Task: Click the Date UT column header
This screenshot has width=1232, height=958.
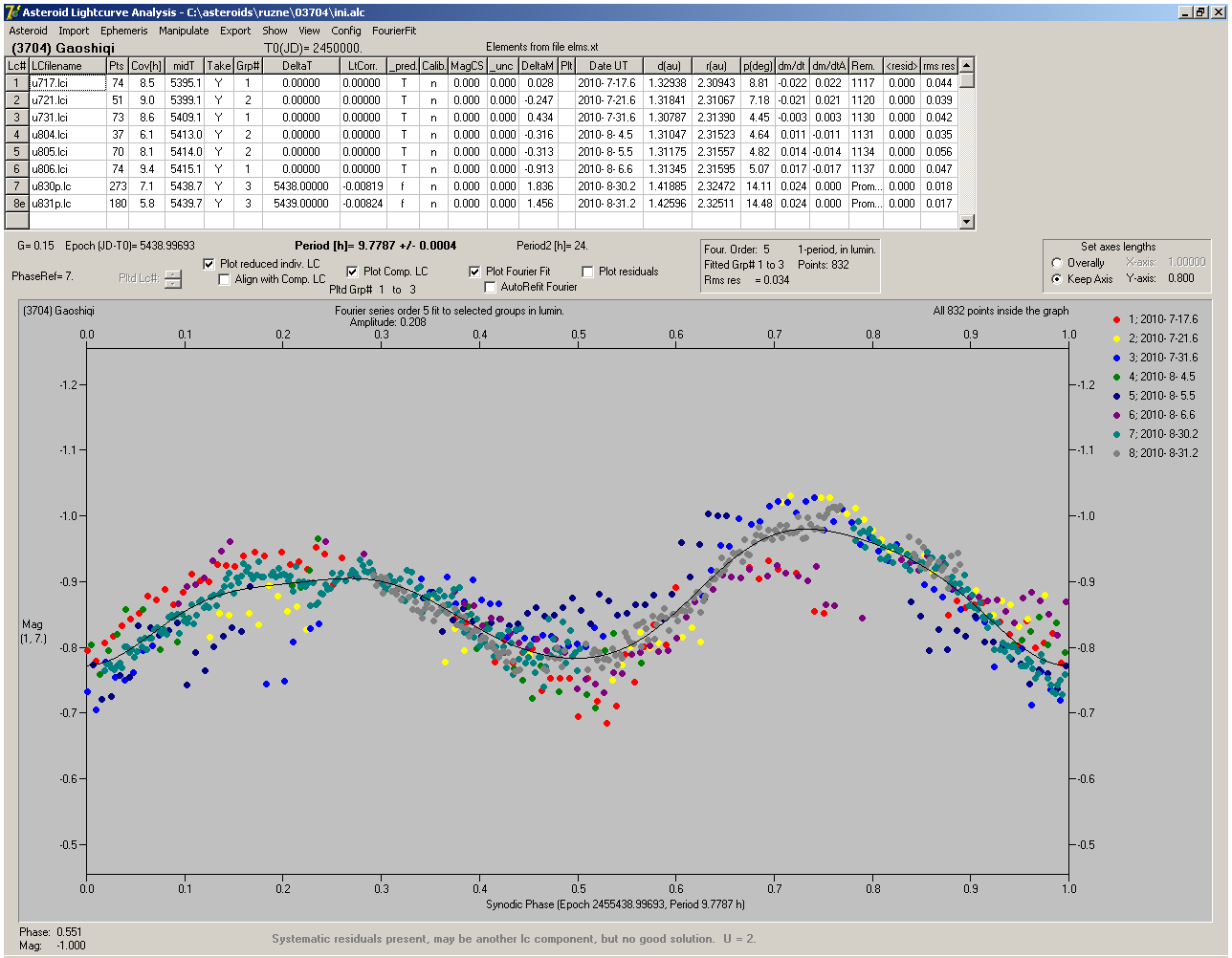Action: [608, 66]
